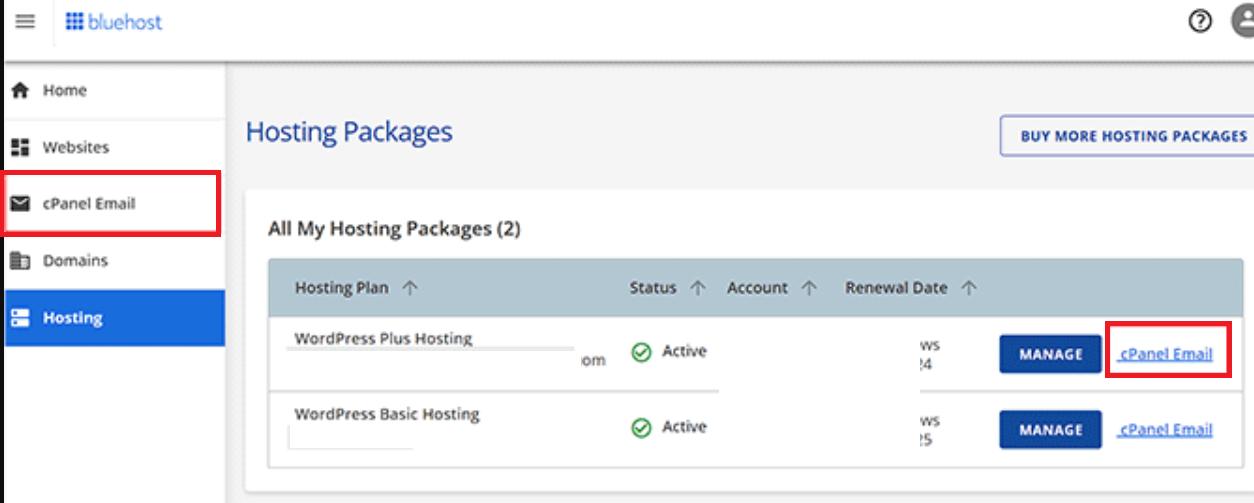The image size is (1254, 503).
Task: Manage the WordPress Plus Hosting plan
Action: [x=1050, y=354]
